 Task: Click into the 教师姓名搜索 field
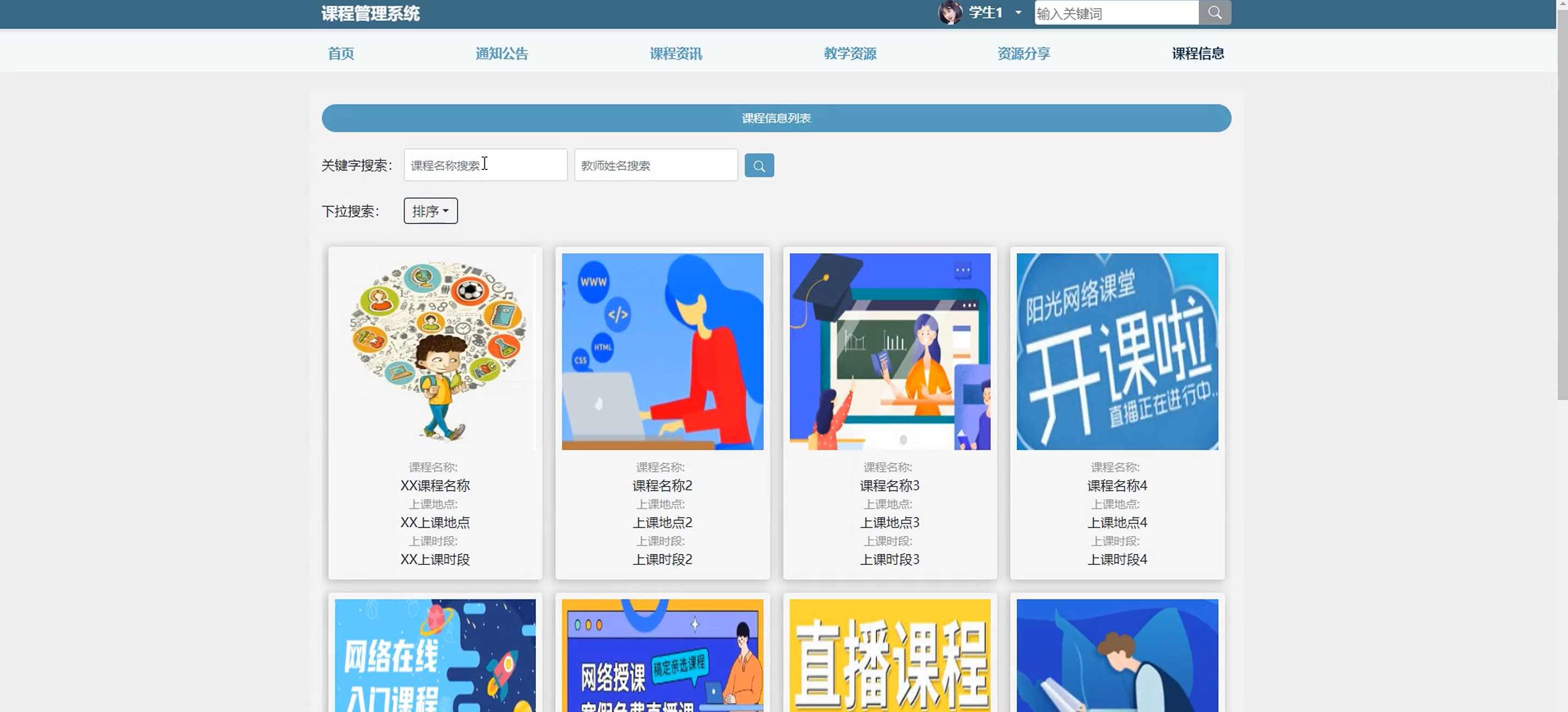(656, 165)
